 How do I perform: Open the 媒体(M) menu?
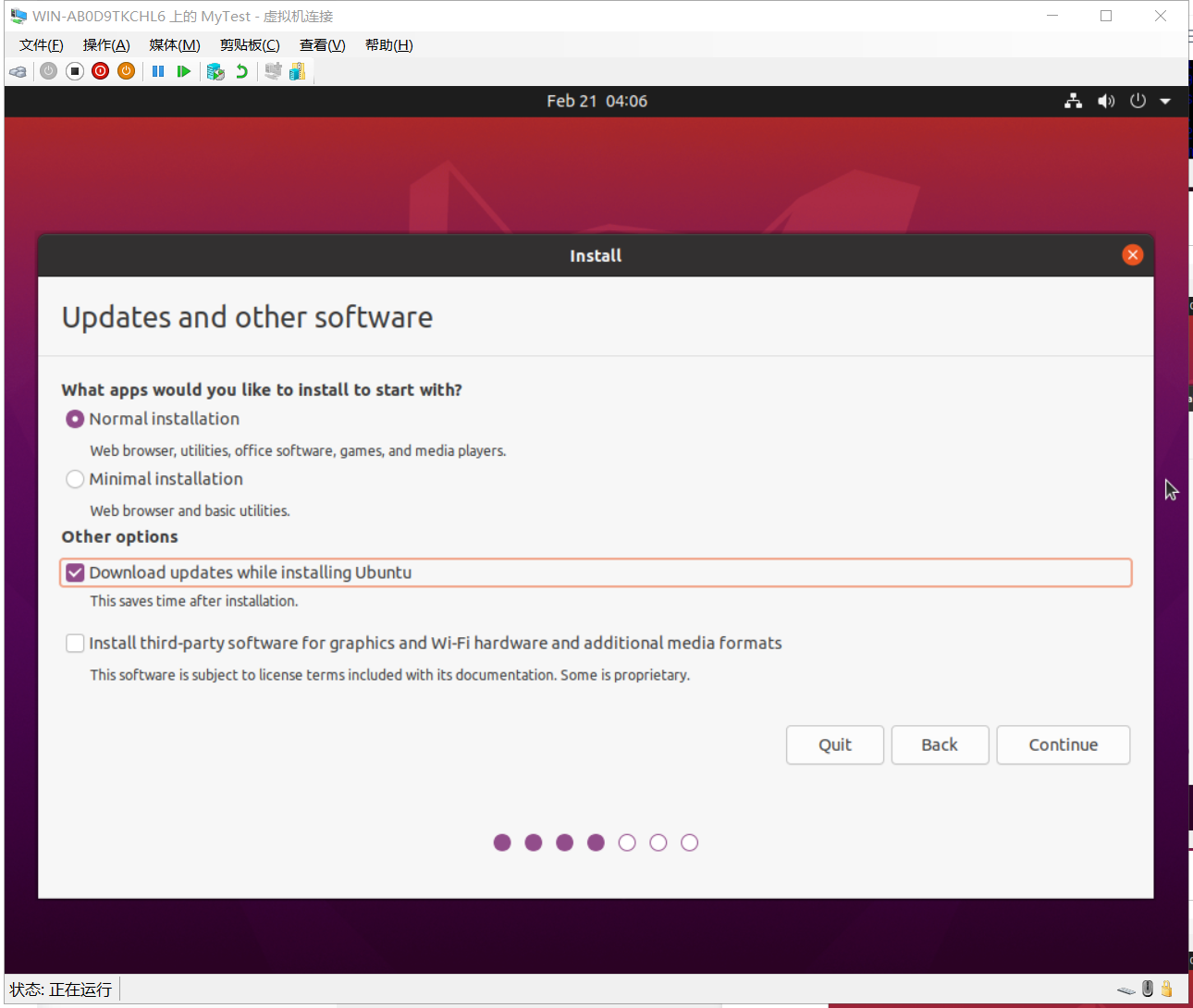click(175, 45)
